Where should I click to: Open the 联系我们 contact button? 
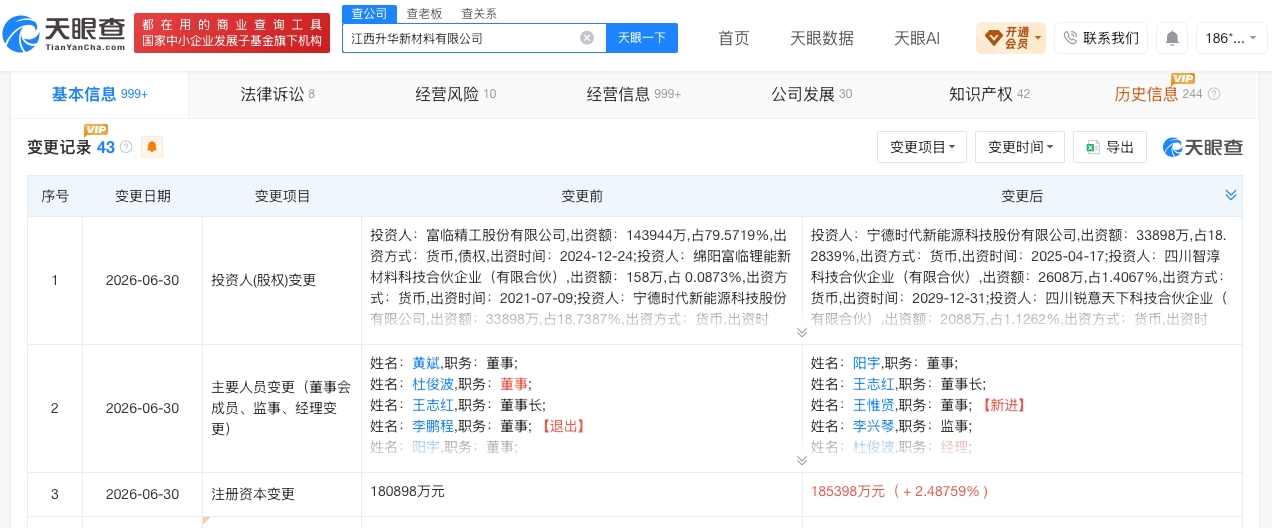coord(1101,38)
